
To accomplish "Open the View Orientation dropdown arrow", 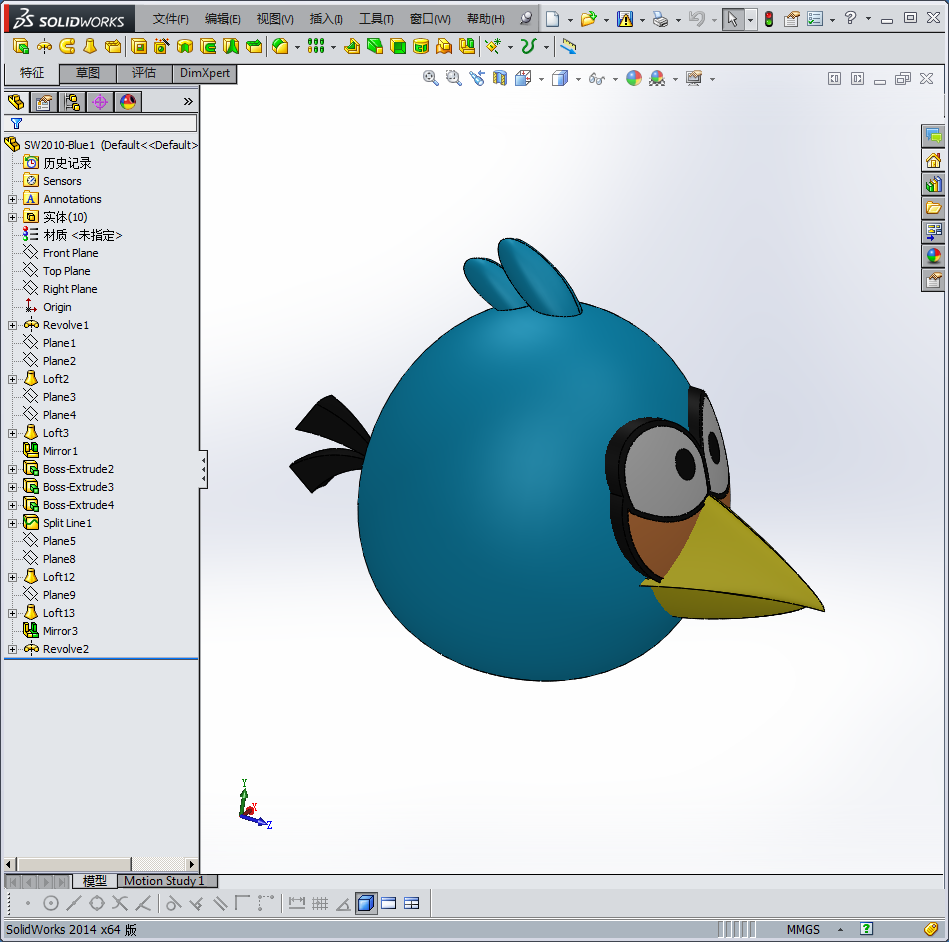I will 541,79.
